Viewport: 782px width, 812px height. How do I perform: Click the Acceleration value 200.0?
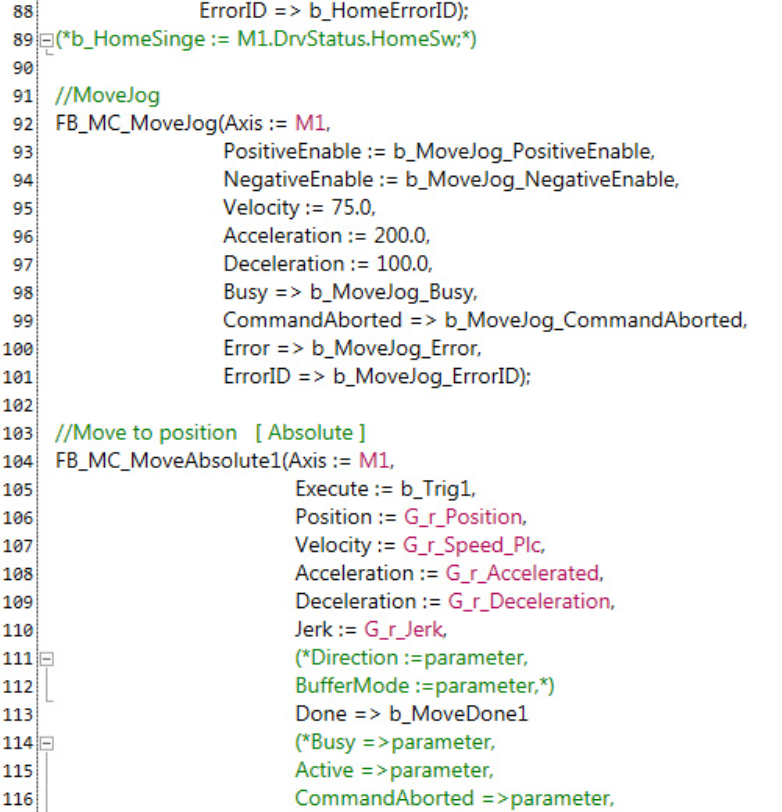click(x=400, y=236)
